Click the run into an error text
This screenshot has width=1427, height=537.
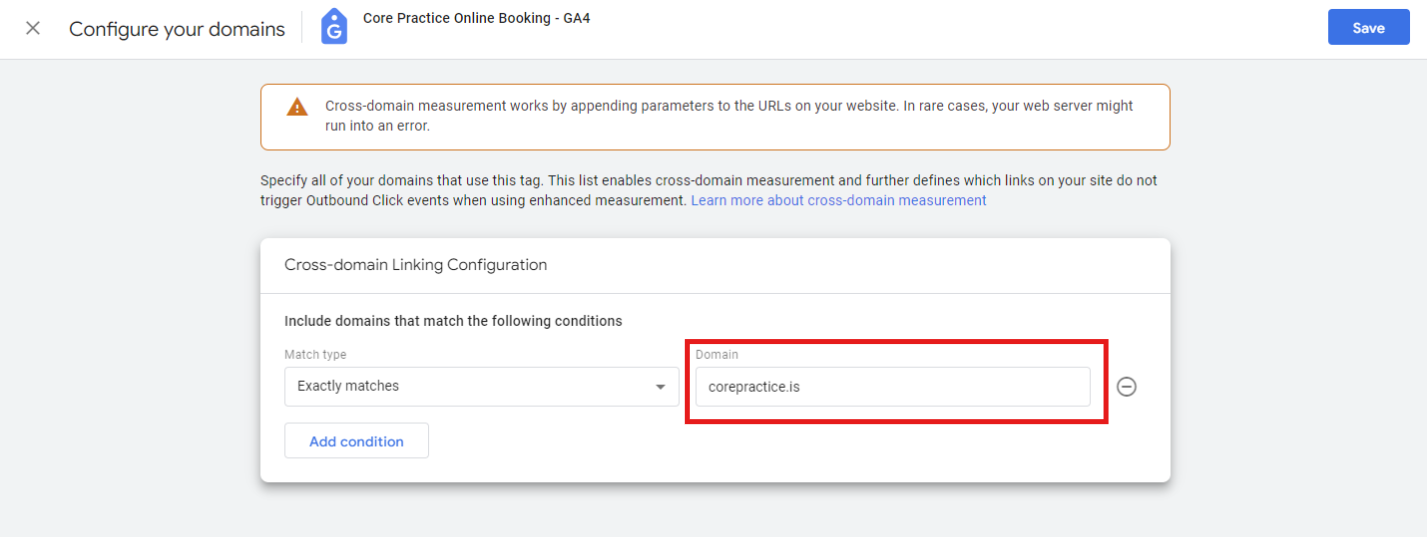coord(377,126)
